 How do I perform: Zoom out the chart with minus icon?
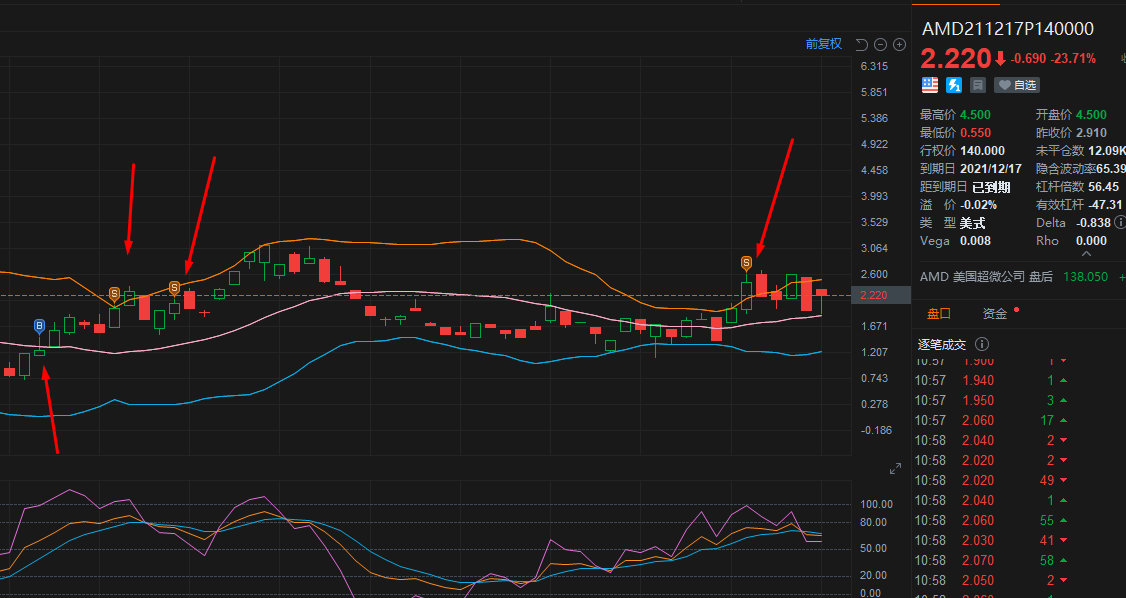pyautogui.click(x=880, y=45)
